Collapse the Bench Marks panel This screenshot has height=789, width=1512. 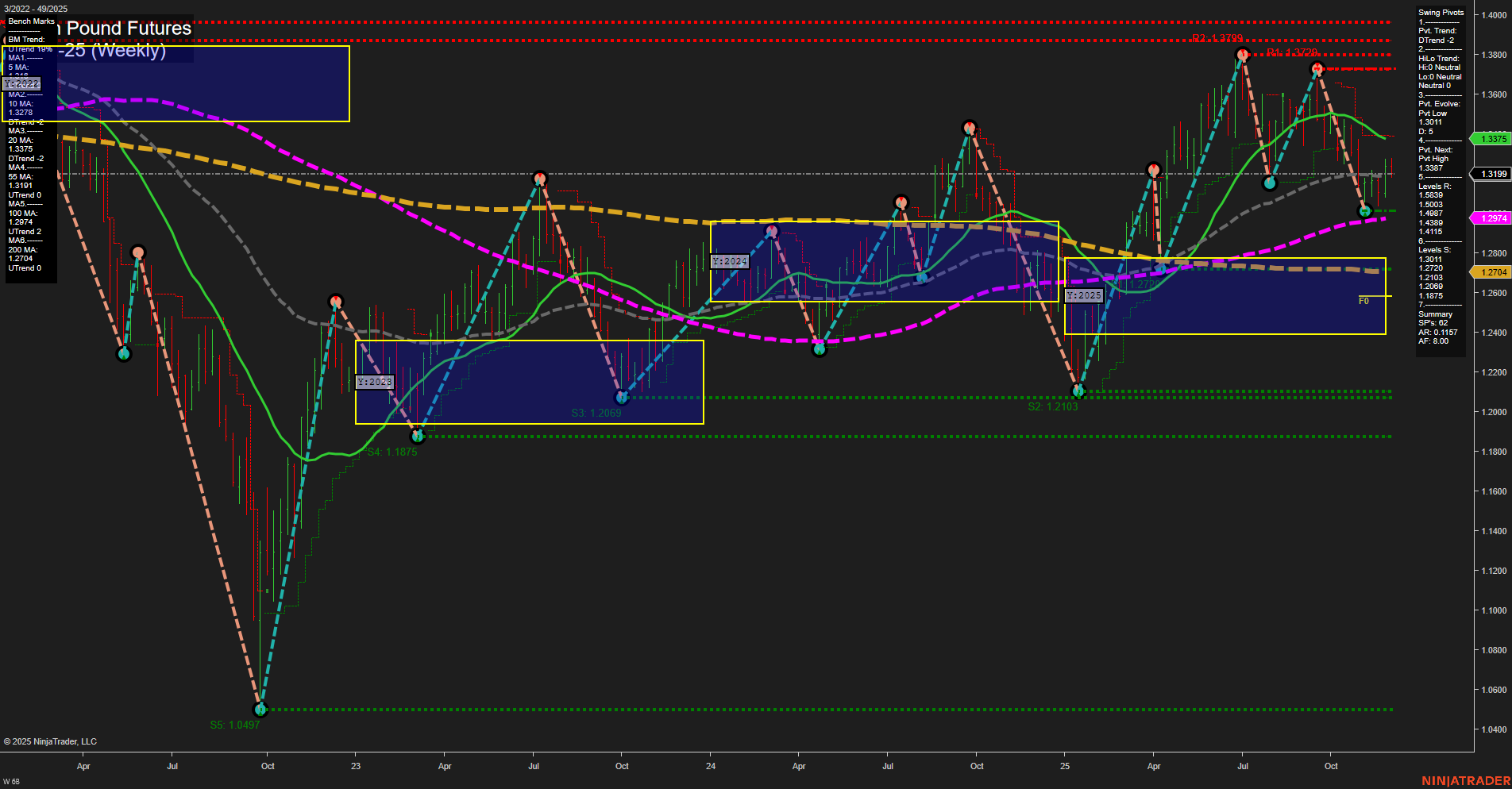click(30, 21)
